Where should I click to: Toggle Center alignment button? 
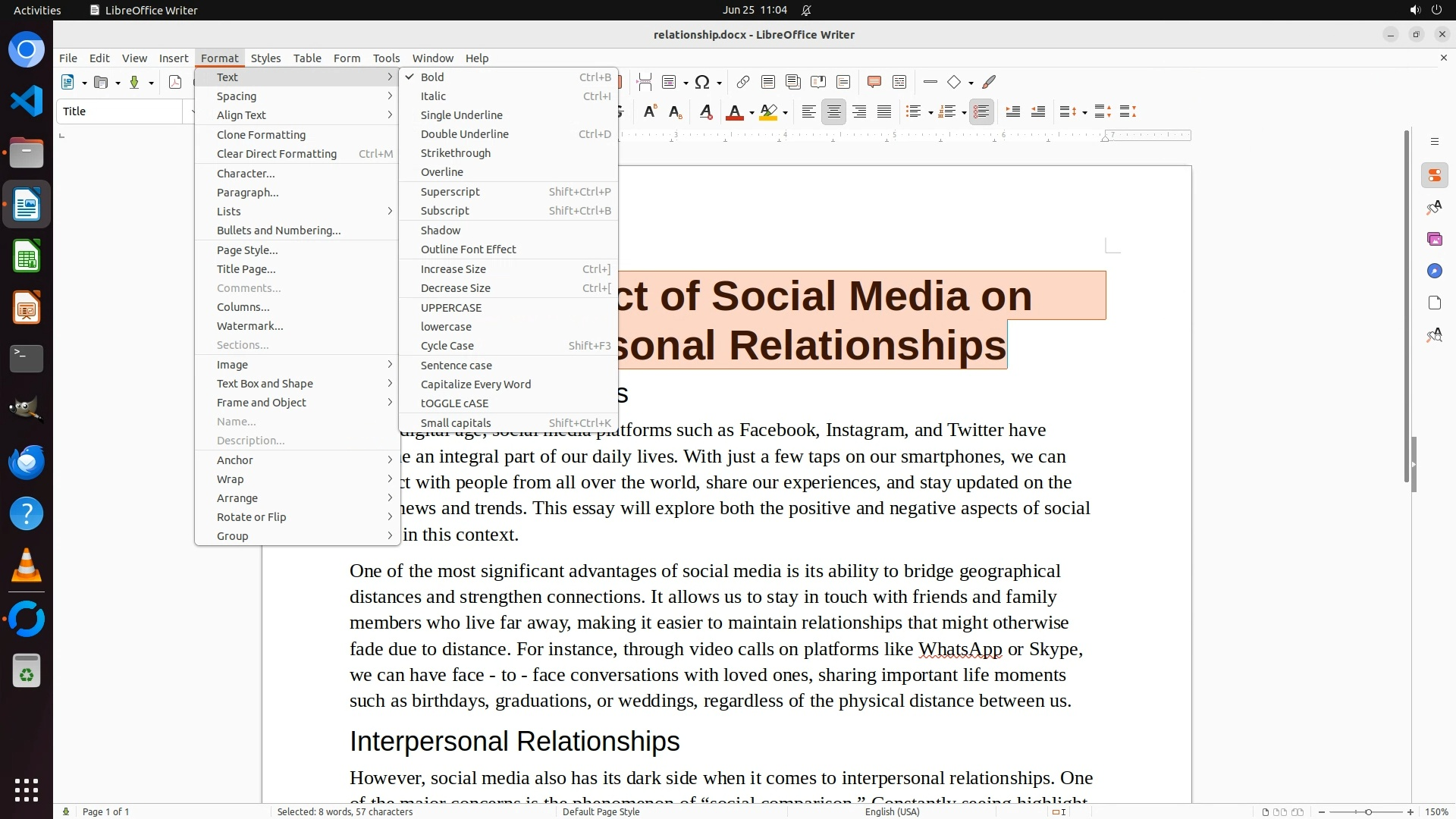click(x=833, y=112)
